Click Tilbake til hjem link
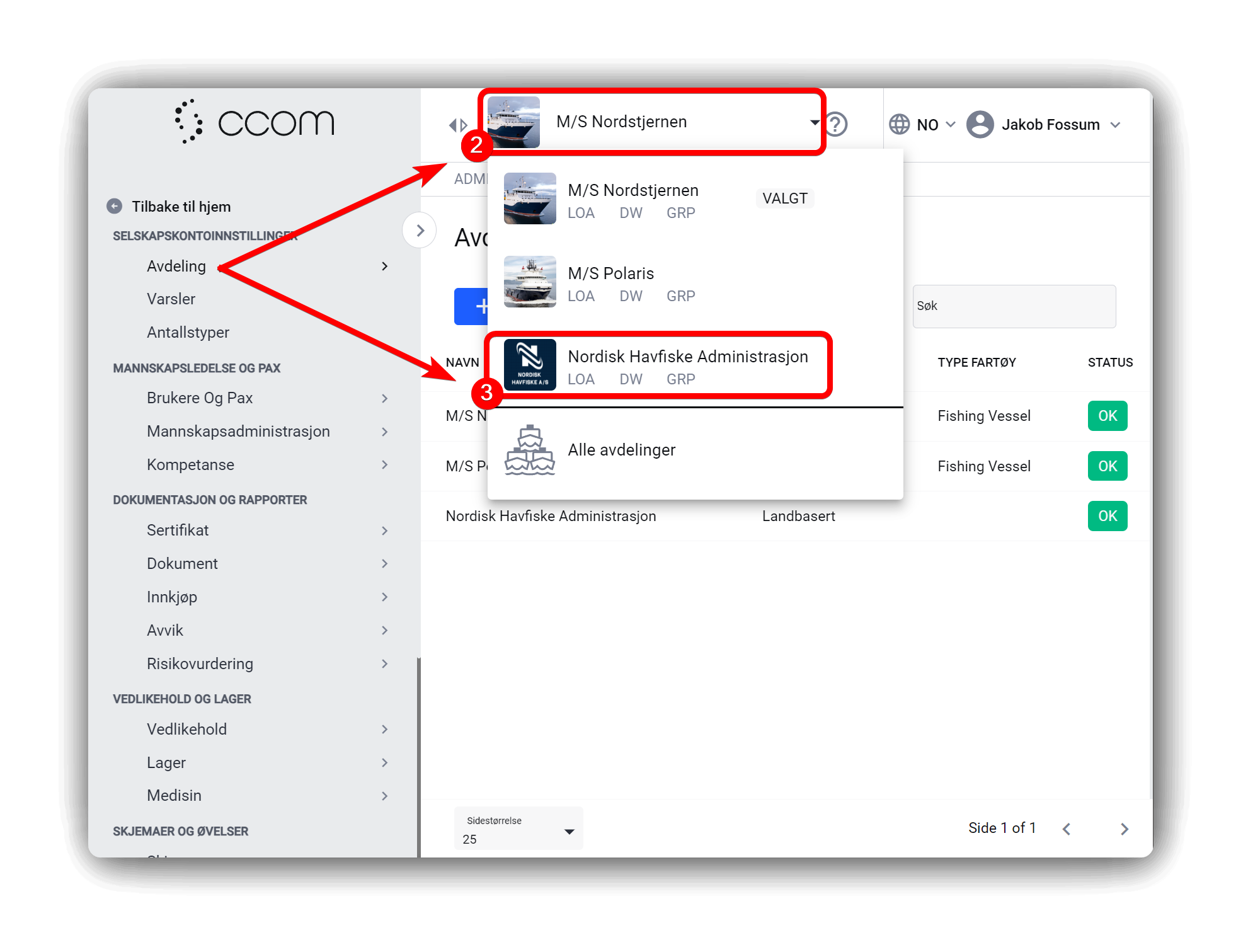The height and width of the screenshot is (952, 1248). (x=181, y=207)
